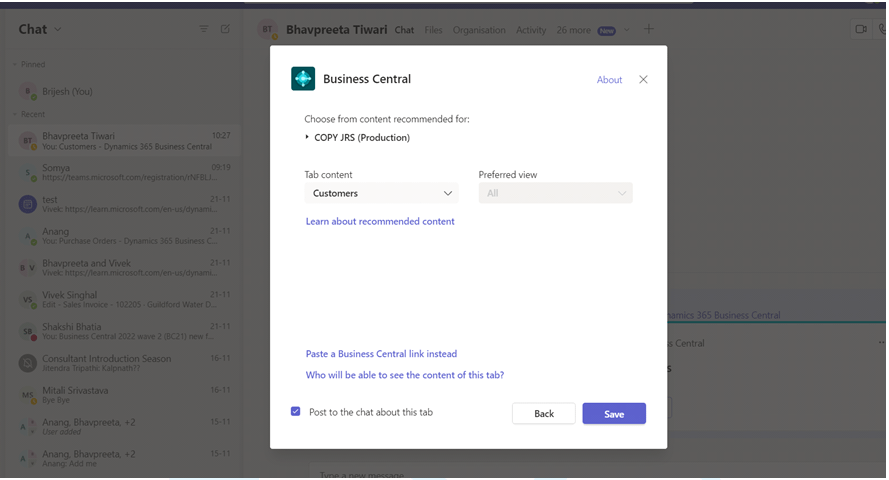Click the Consultant Introduction Season group avatar
The image size is (889, 480).
click(27, 363)
